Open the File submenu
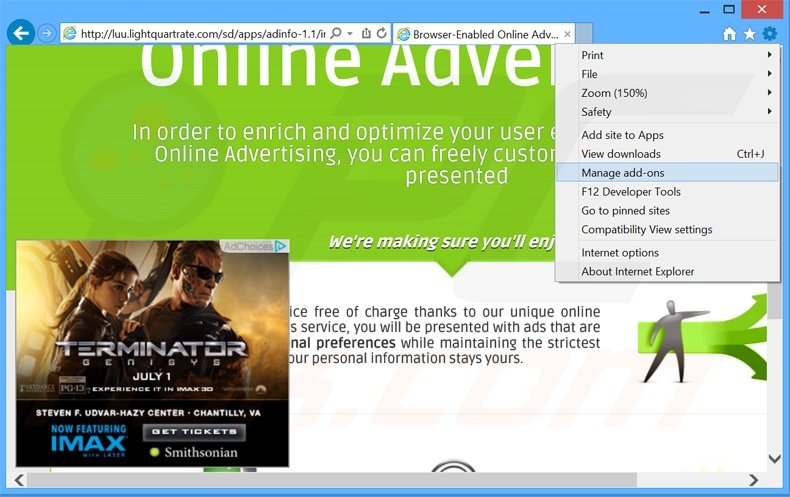The image size is (790, 497). 669,74
